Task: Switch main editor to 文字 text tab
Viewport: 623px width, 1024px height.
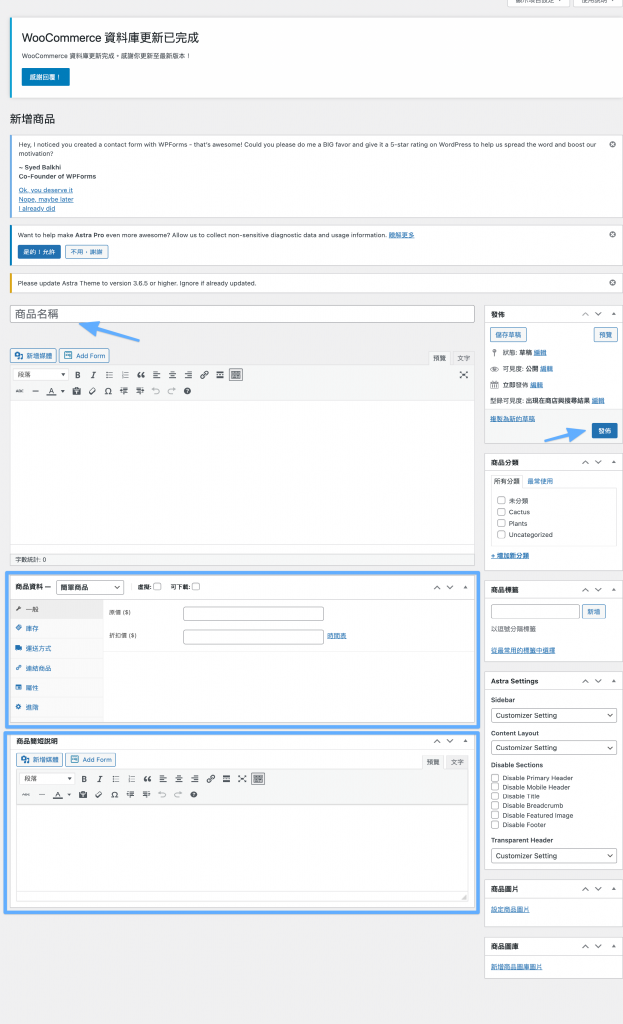Action: pyautogui.click(x=464, y=358)
